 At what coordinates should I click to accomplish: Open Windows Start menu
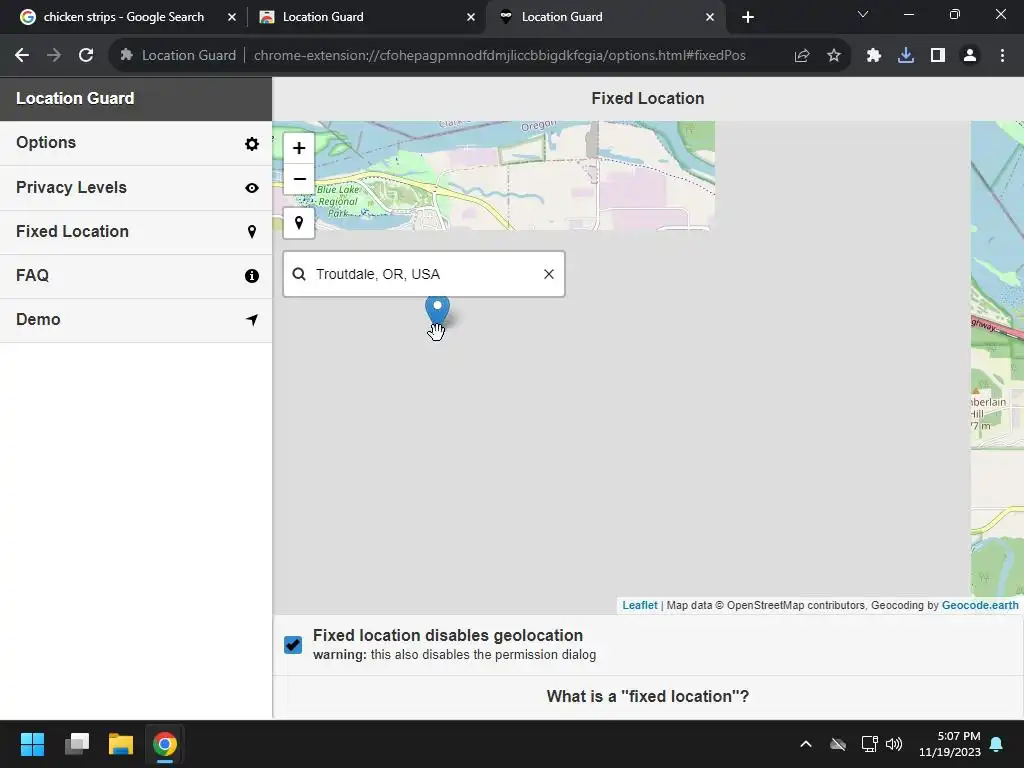[32, 744]
